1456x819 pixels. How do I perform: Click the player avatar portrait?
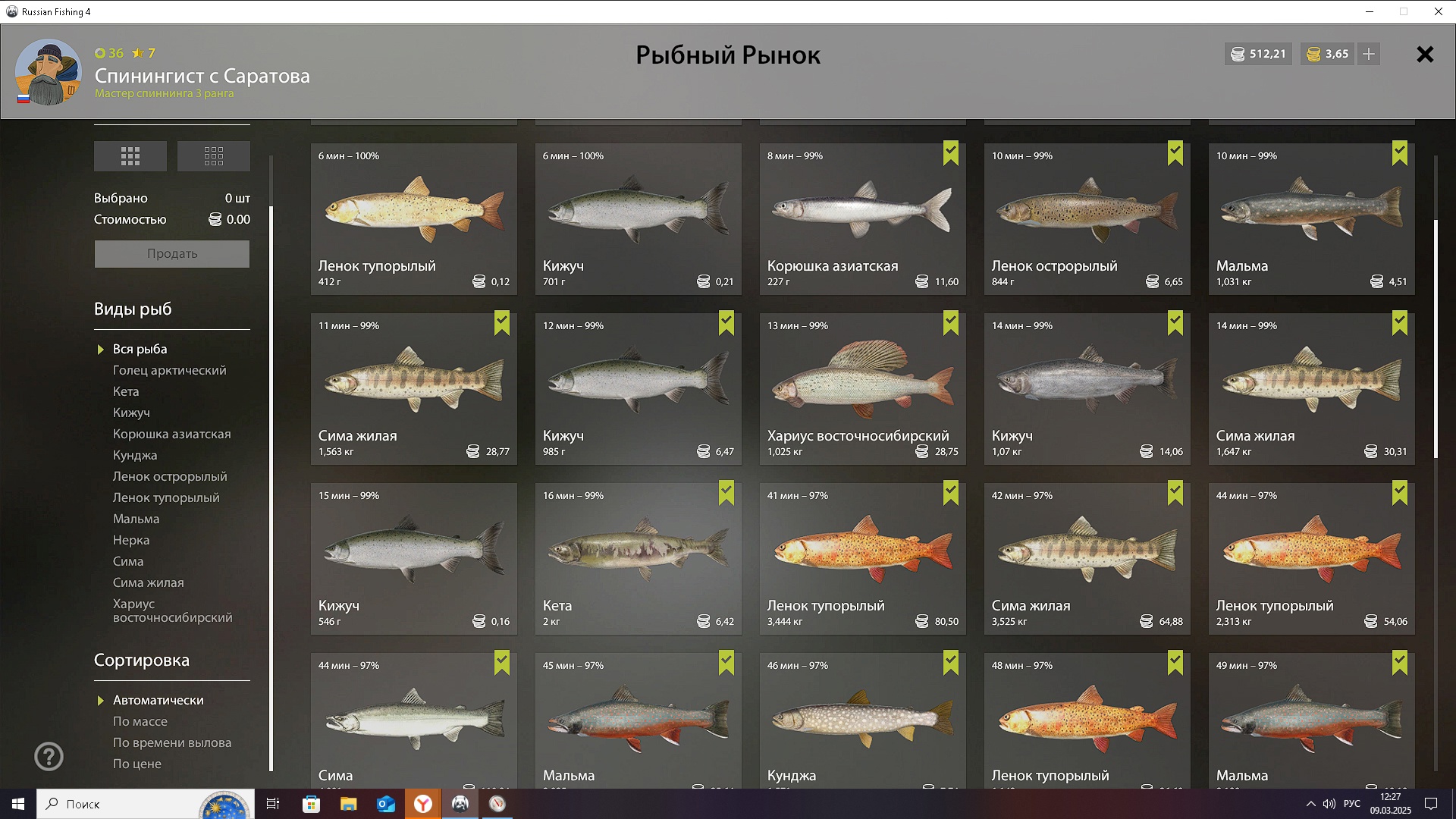(49, 72)
